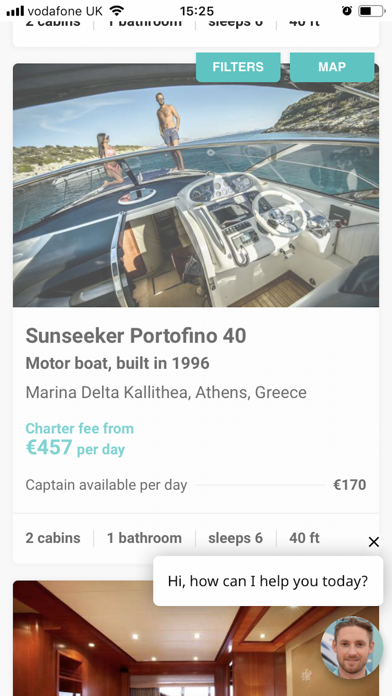
Task: Tap the €170 captain fee
Action: coord(350,485)
